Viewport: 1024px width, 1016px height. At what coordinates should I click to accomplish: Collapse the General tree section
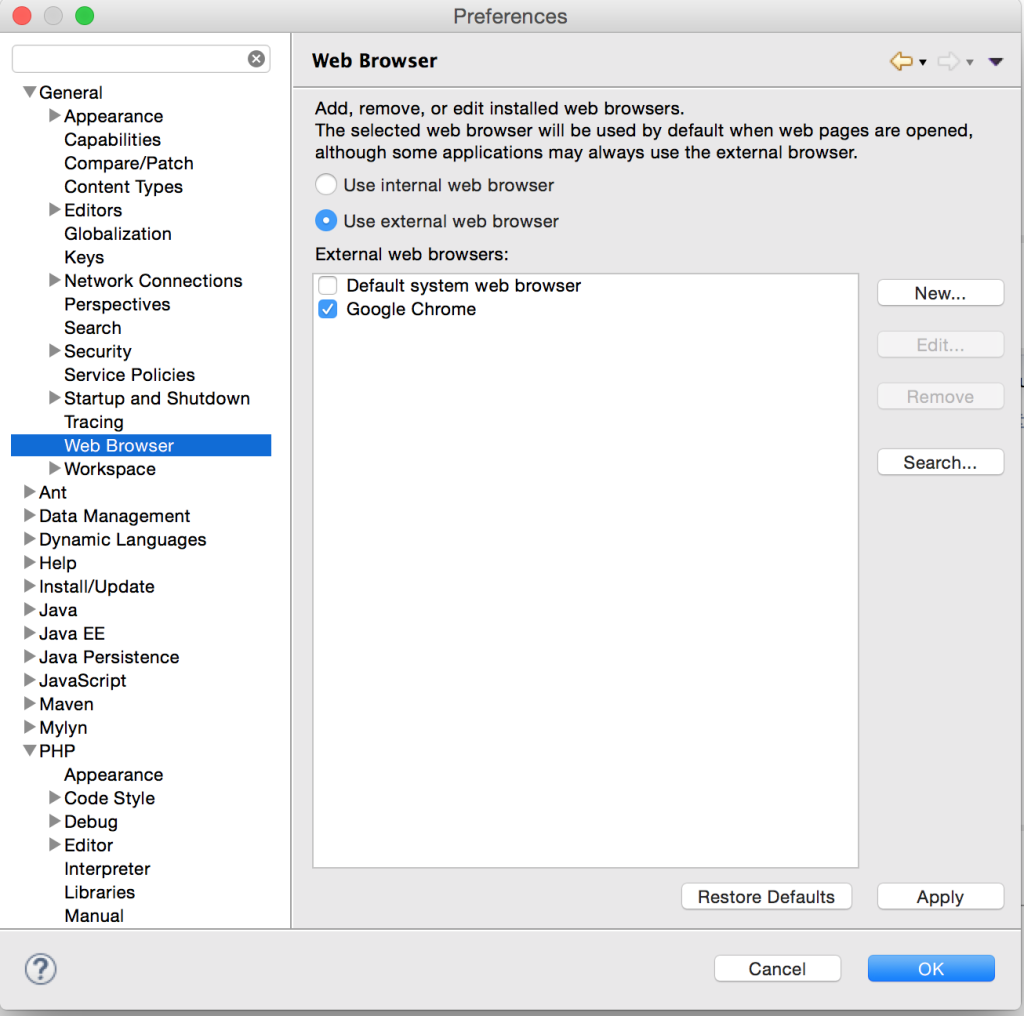pyautogui.click(x=29, y=93)
